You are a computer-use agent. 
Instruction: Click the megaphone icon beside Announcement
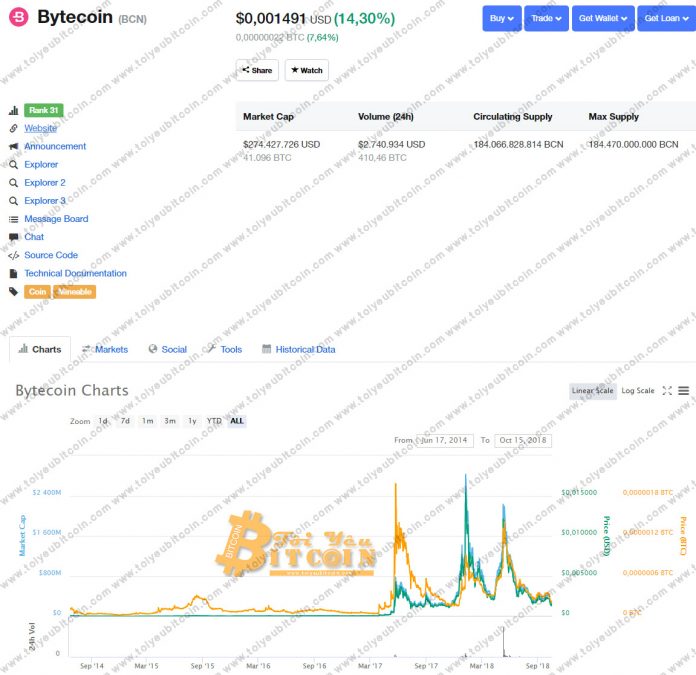(x=14, y=146)
